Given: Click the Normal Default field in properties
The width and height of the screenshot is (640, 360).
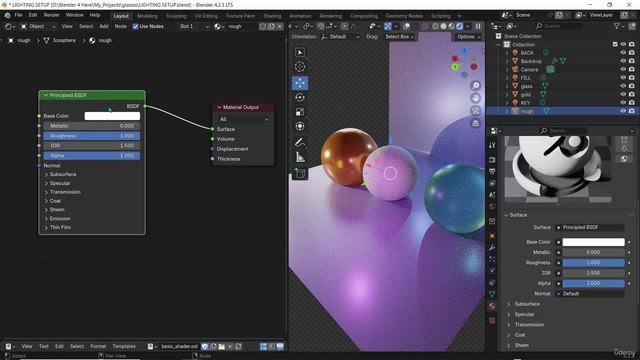Looking at the screenshot, I should click(x=590, y=294).
